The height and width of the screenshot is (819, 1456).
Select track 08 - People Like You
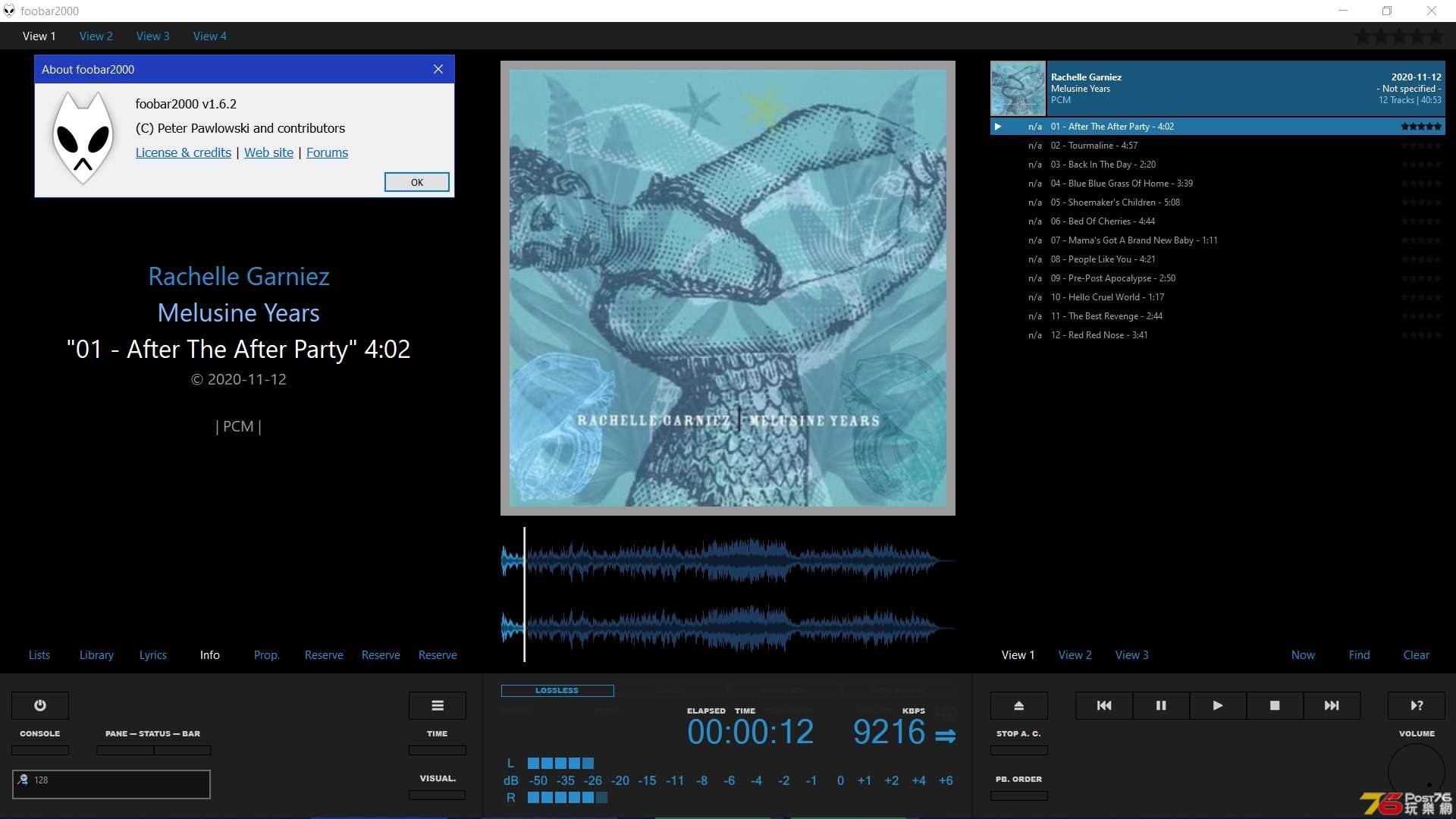[x=1218, y=259]
